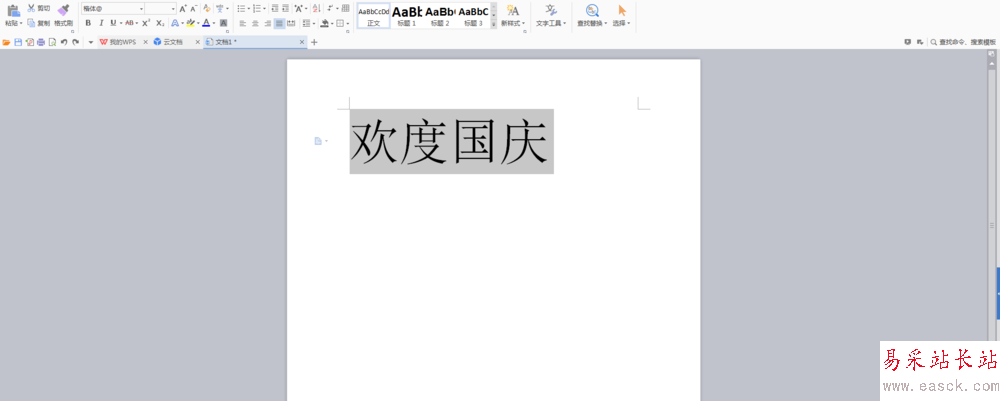The height and width of the screenshot is (401, 1000).
Task: Toggle Italic formatting
Action: (100, 22)
